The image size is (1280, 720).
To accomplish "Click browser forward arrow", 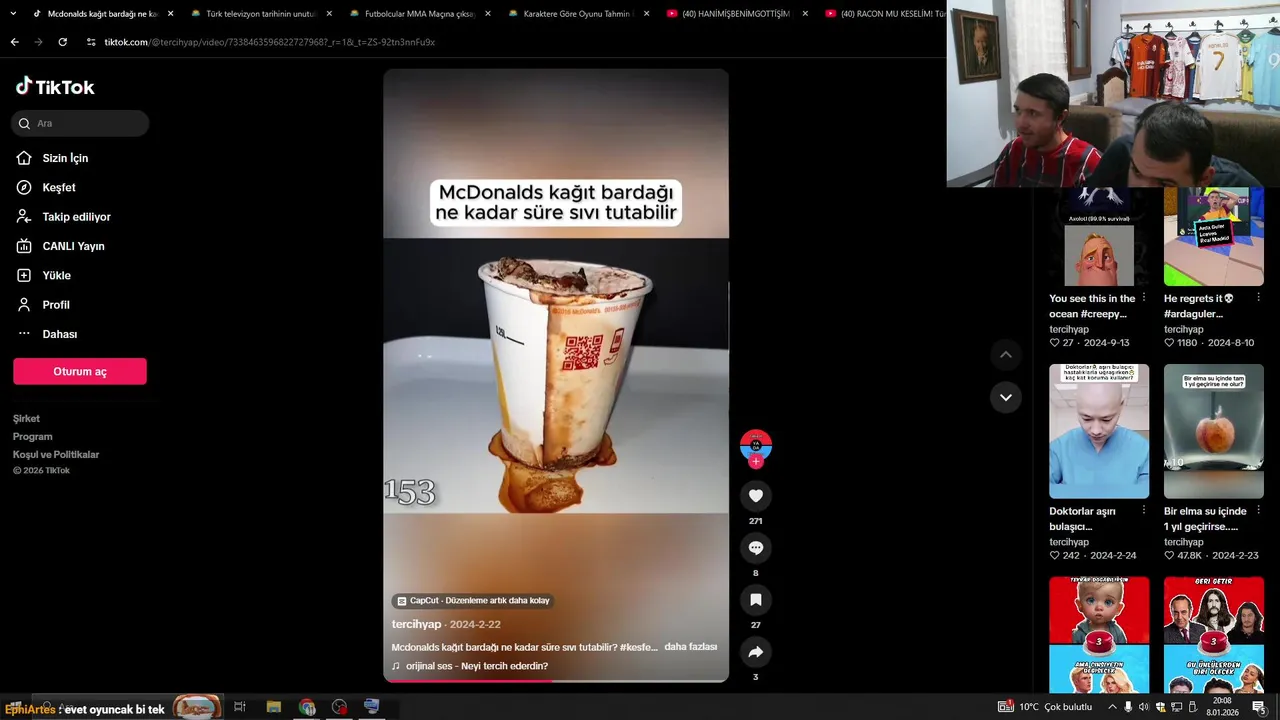I will coord(38,42).
